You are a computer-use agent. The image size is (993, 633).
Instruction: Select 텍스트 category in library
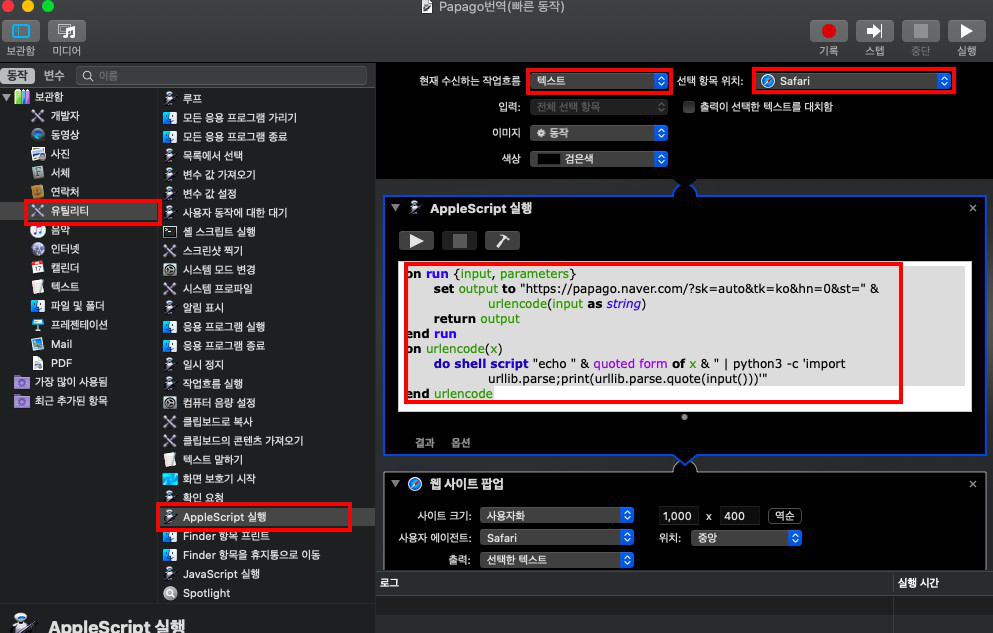click(65, 287)
